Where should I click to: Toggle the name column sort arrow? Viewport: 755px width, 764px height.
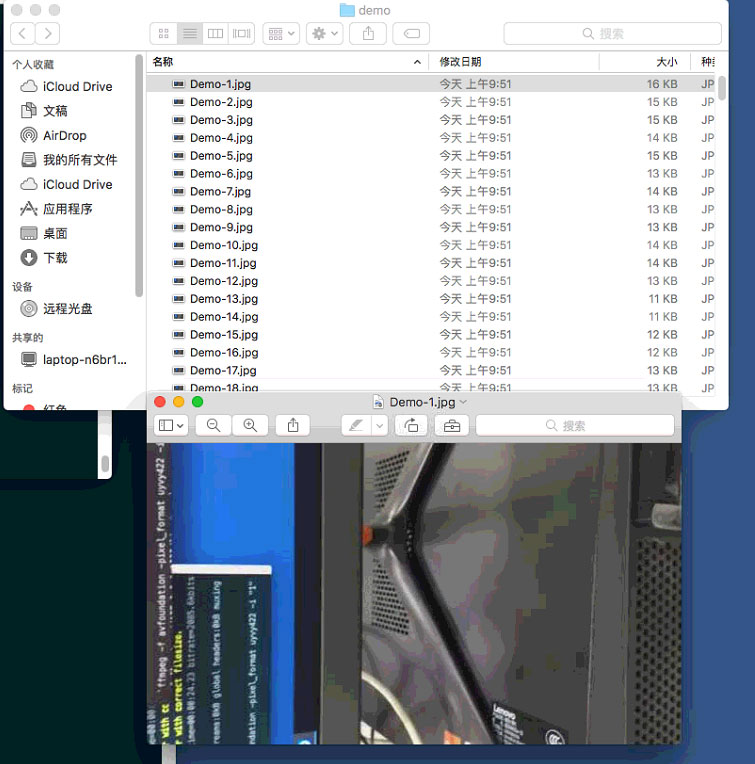click(x=417, y=62)
